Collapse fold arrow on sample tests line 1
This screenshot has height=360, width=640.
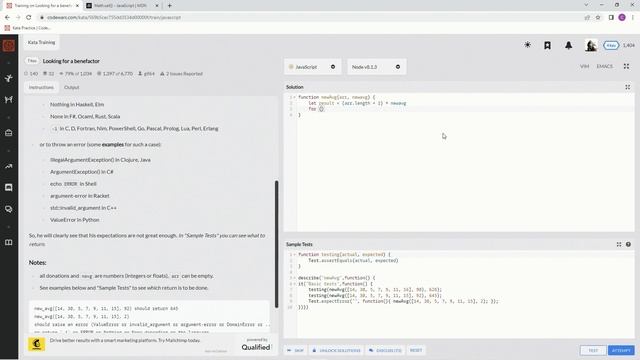click(295, 254)
